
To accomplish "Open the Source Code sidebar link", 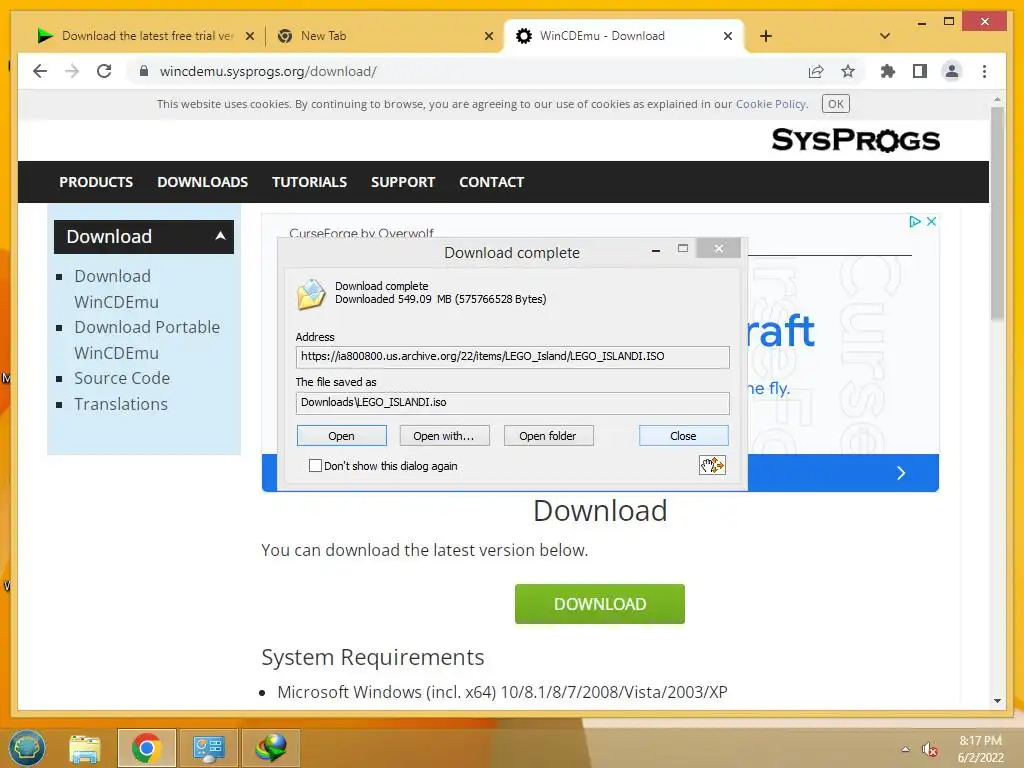I will [x=122, y=378].
